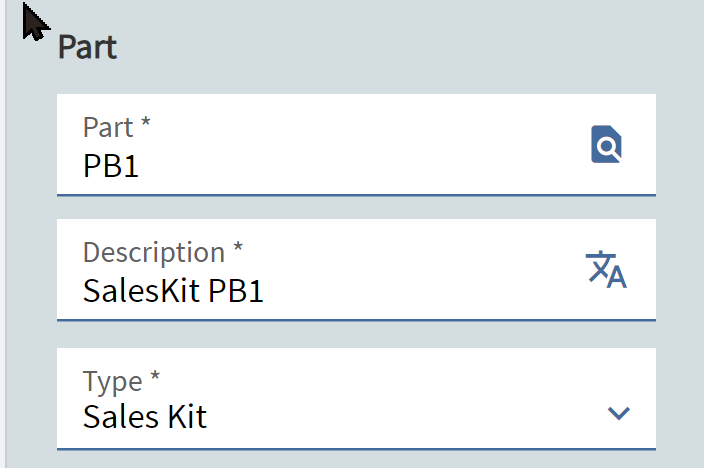Click the "Description *" field label

point(163,252)
